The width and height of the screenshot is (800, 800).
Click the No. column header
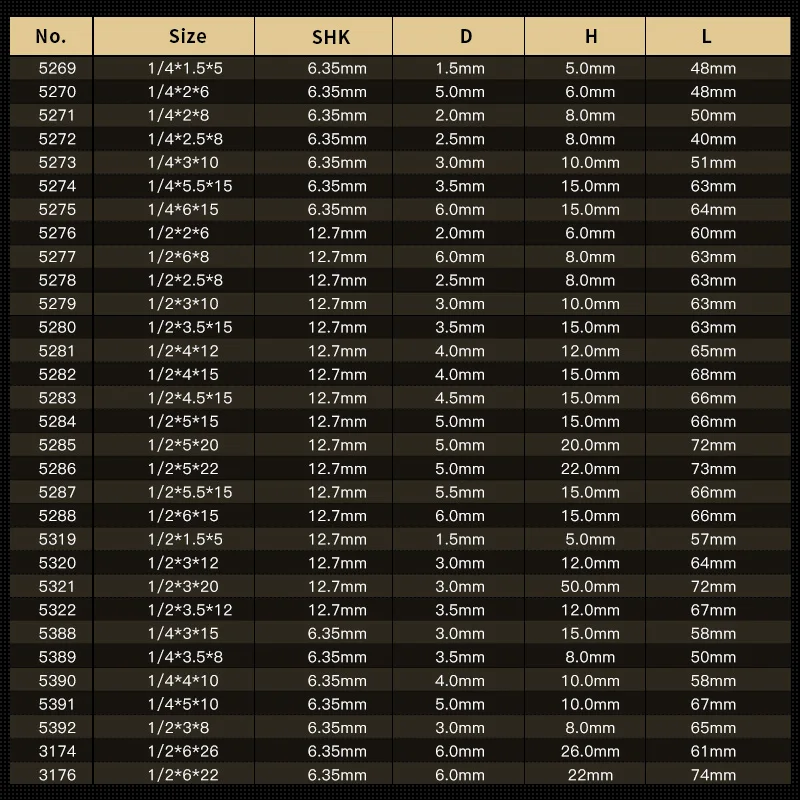(51, 36)
